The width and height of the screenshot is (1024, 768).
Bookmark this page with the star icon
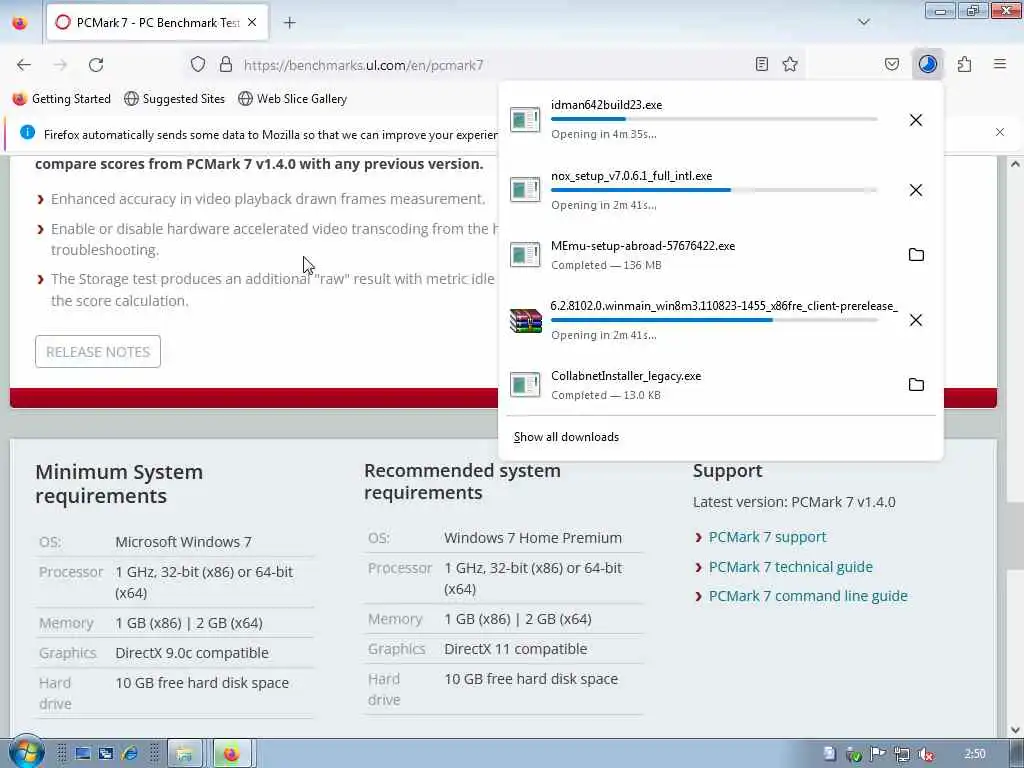(x=790, y=64)
